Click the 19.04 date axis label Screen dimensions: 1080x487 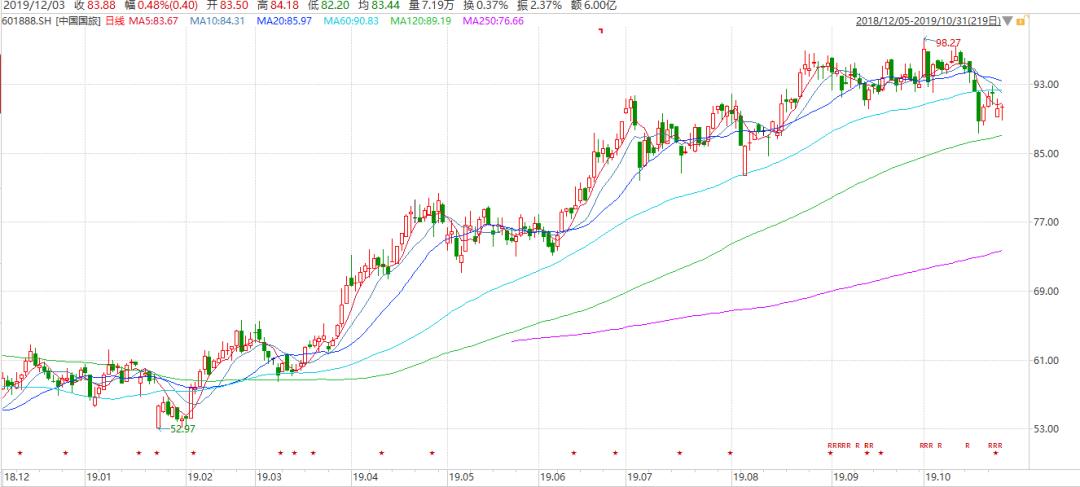(365, 476)
